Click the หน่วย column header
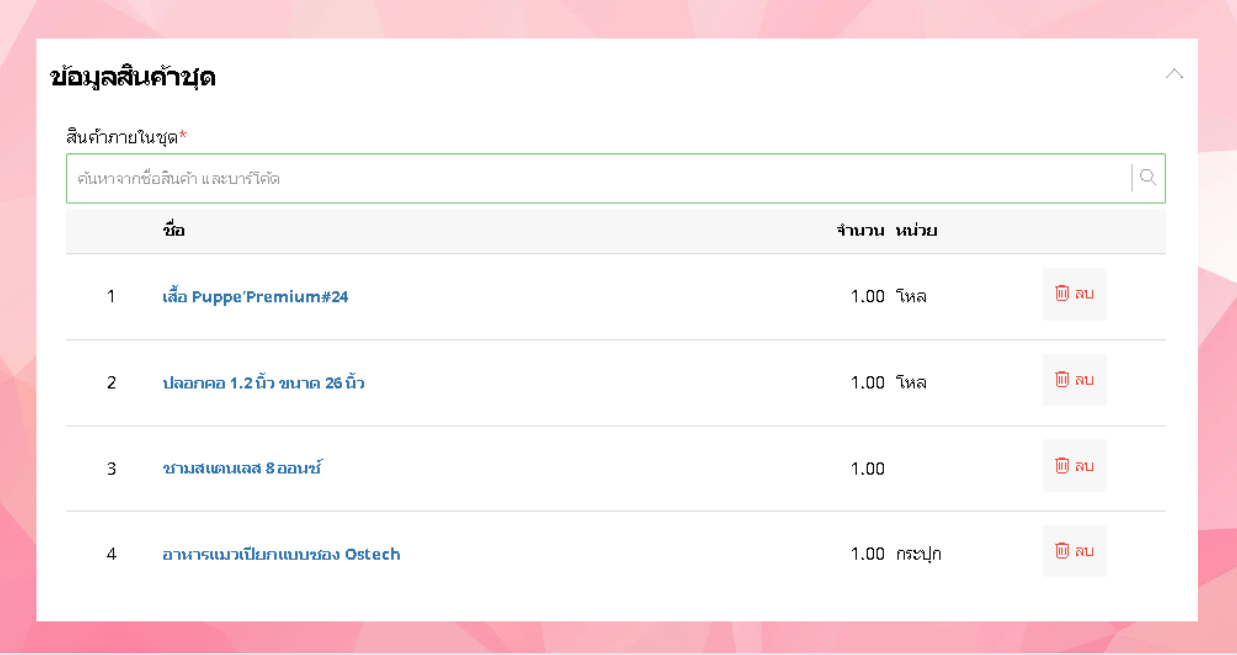This screenshot has height=655, width=1237. click(916, 231)
